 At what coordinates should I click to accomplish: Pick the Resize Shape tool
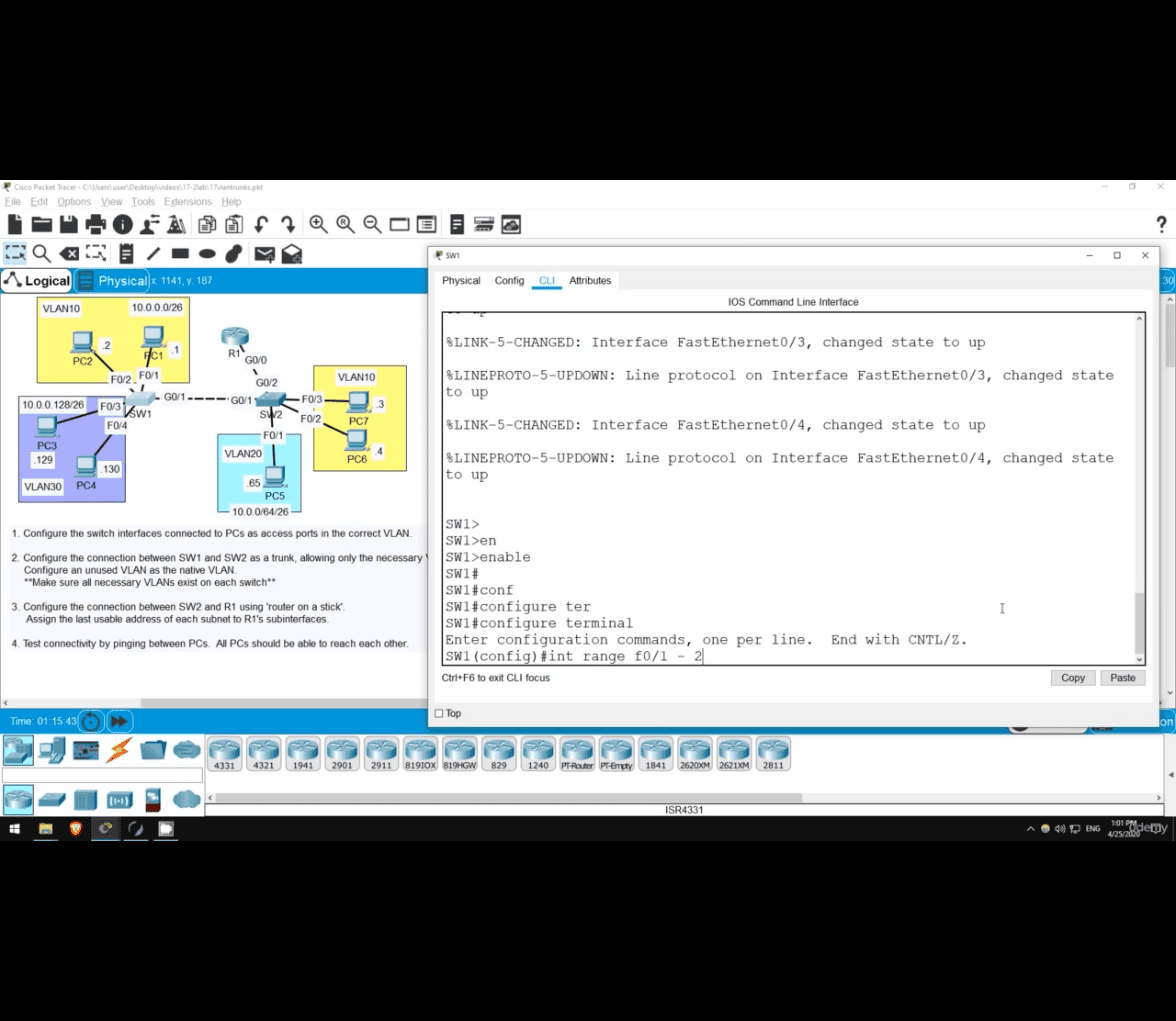tap(96, 254)
